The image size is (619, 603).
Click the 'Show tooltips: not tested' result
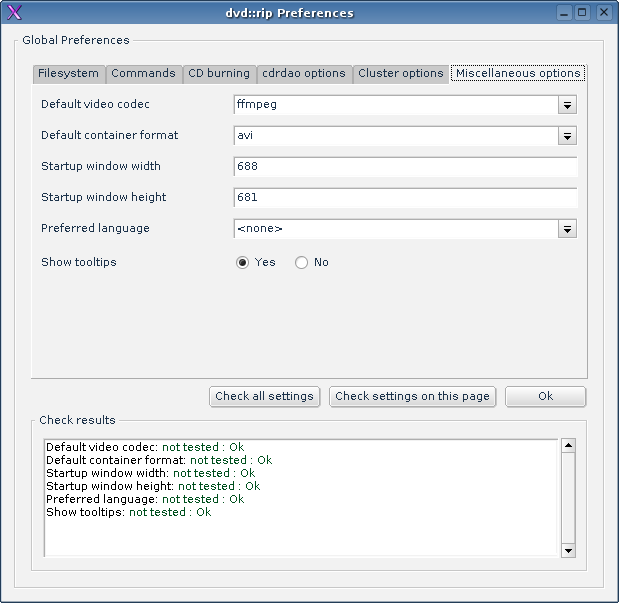click(x=128, y=512)
